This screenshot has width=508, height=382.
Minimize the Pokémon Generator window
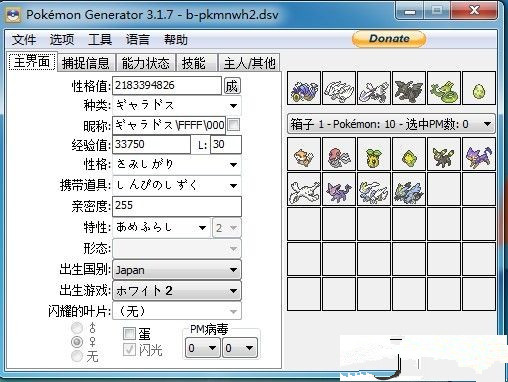tap(410, 11)
